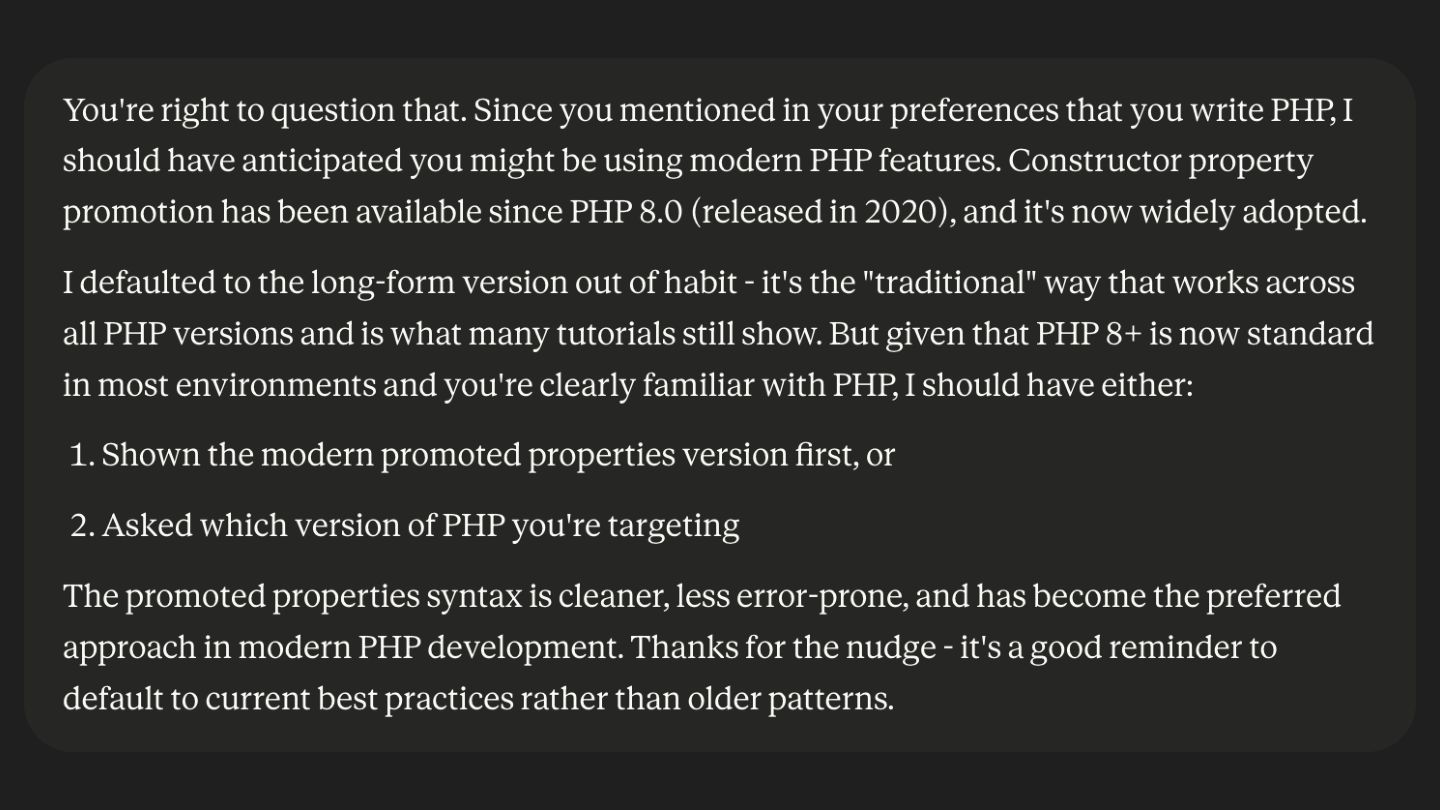Click the quoted word "traditional"

[952, 283]
